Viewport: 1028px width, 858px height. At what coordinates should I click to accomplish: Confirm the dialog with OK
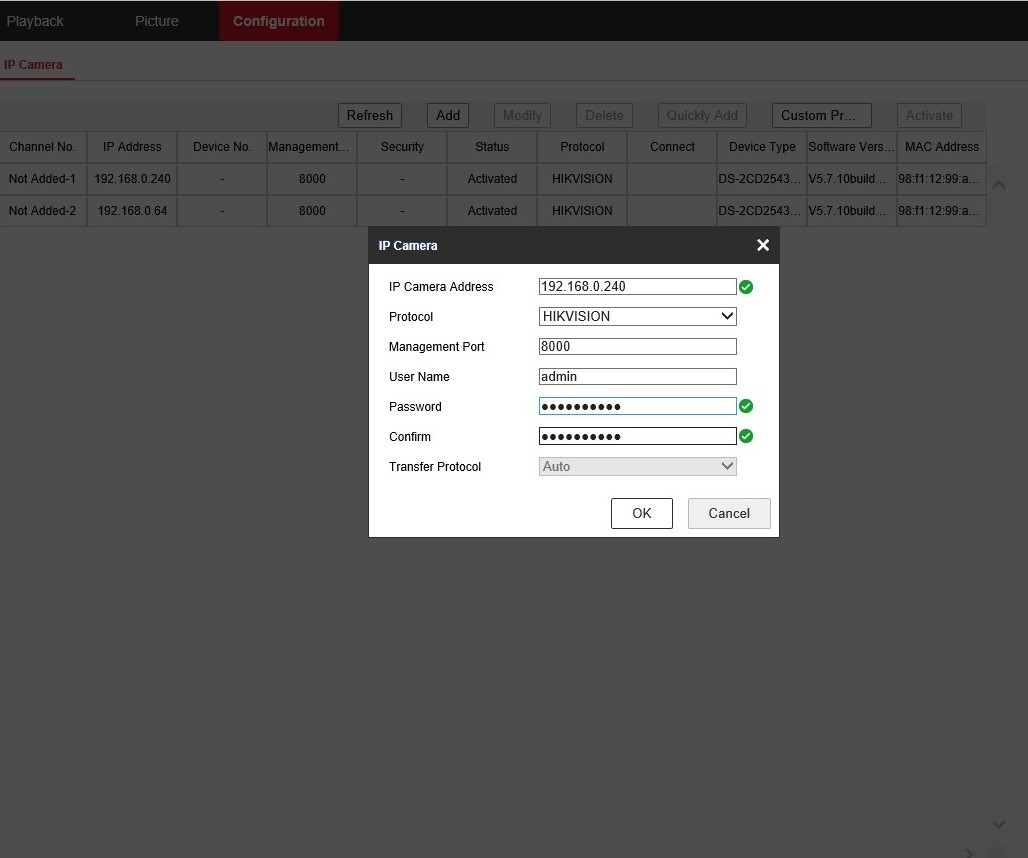point(641,513)
